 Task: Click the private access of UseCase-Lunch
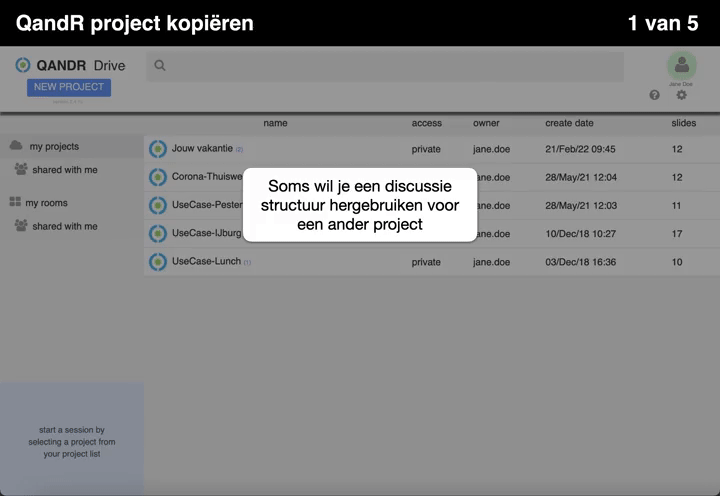pyautogui.click(x=426, y=262)
